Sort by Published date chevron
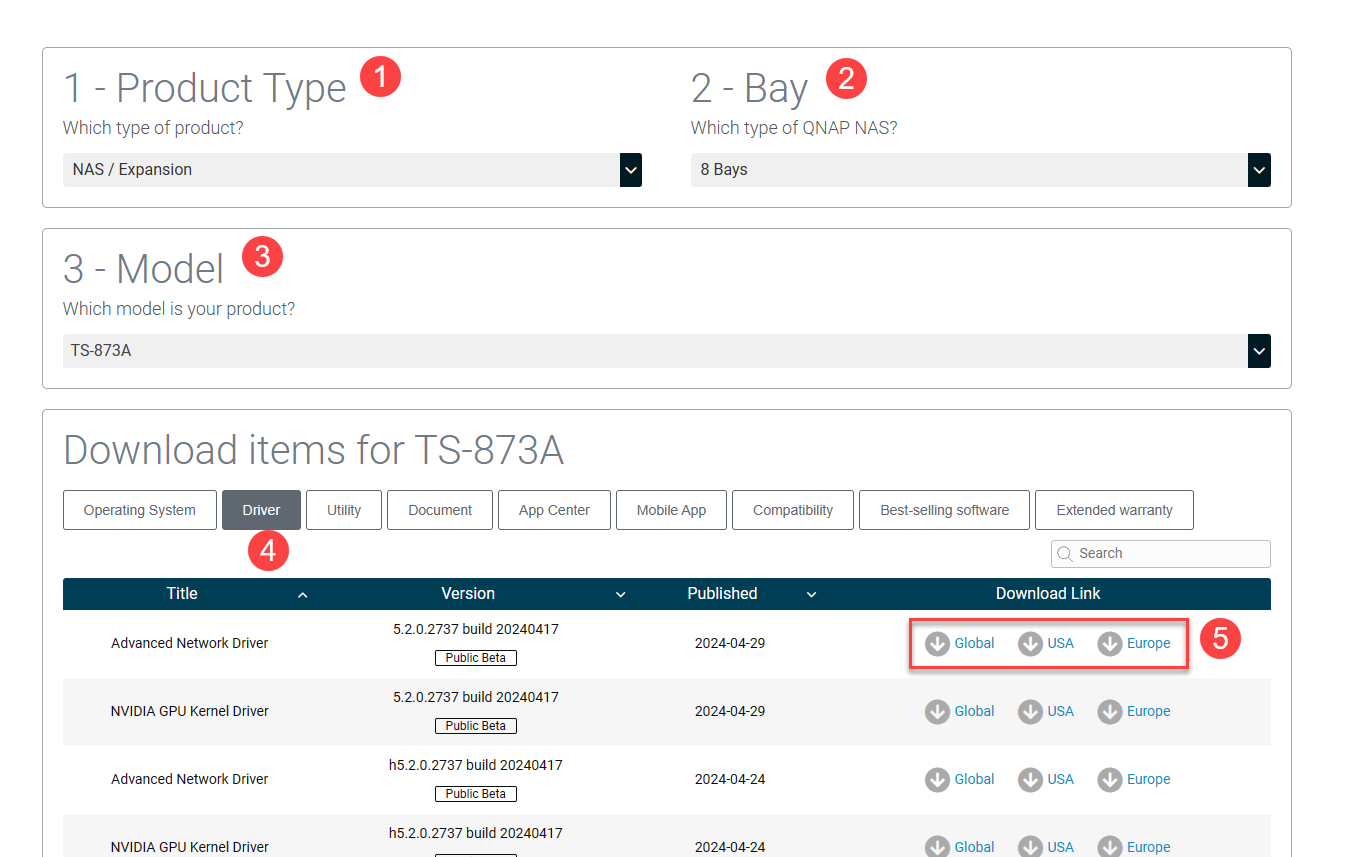 [x=811, y=595]
